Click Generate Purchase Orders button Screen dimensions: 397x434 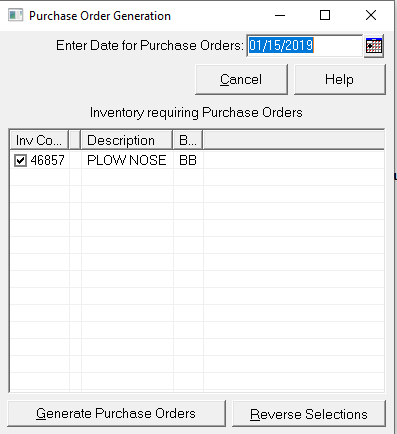(x=116, y=413)
